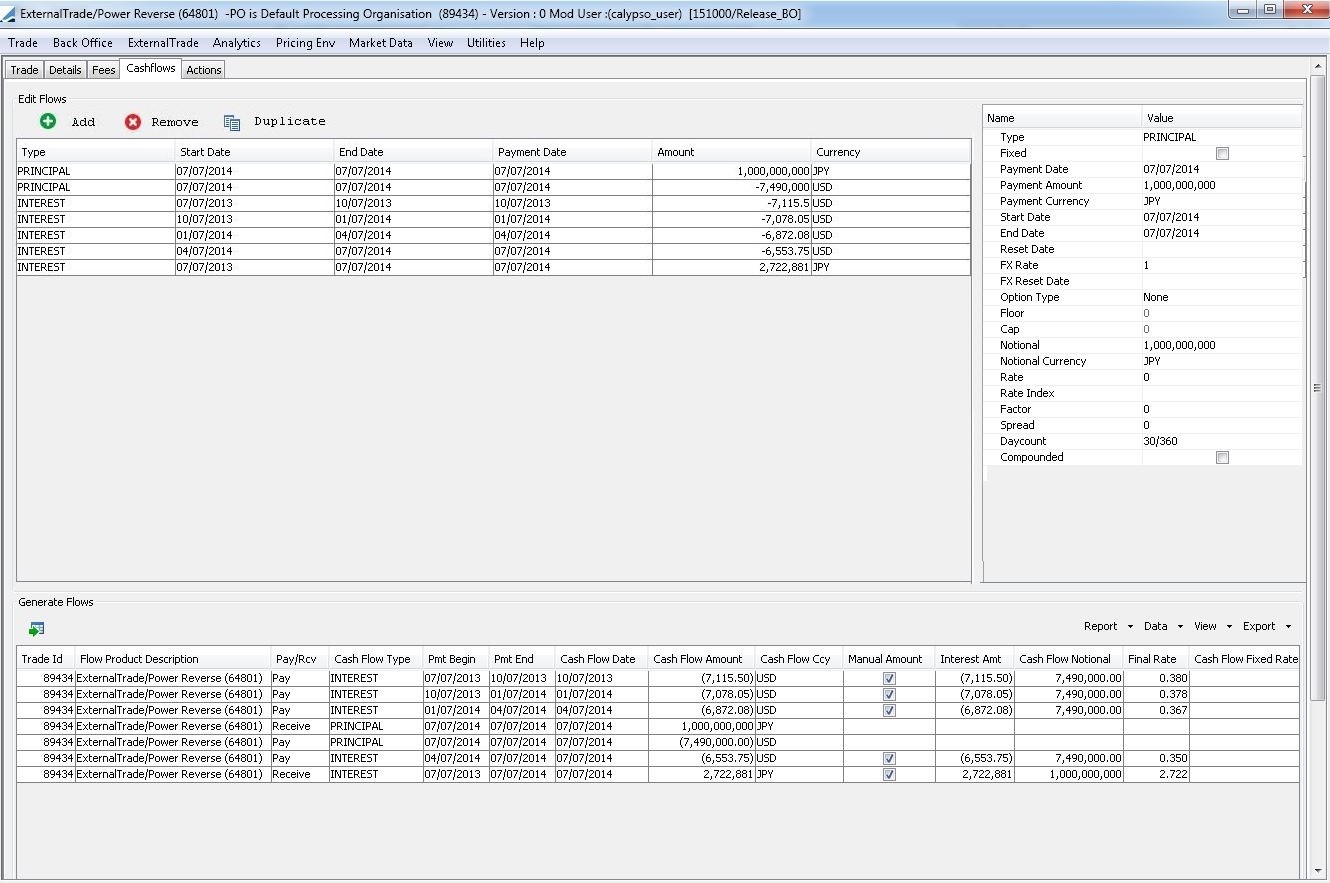Switch to the Trade tab
This screenshot has height=883, width=1330.
[24, 70]
